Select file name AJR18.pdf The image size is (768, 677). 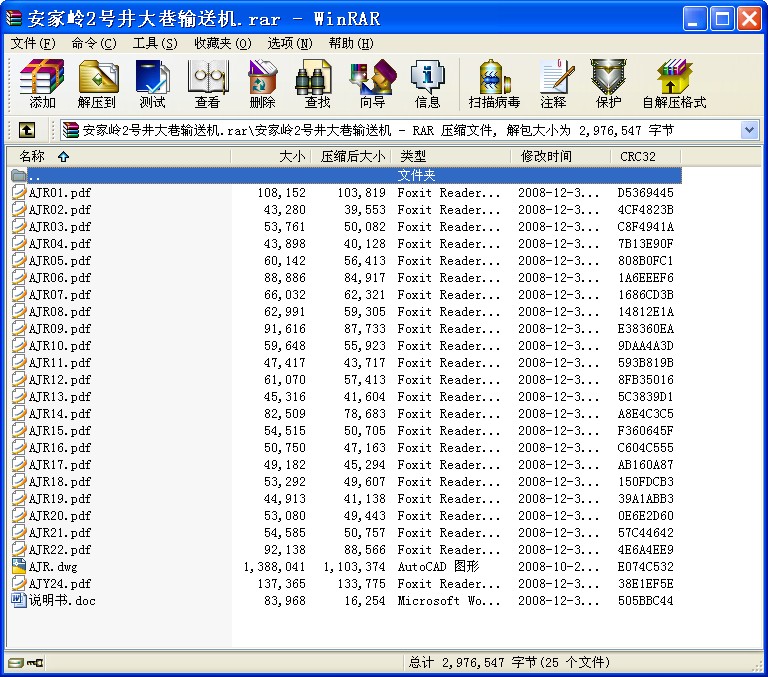[60, 482]
